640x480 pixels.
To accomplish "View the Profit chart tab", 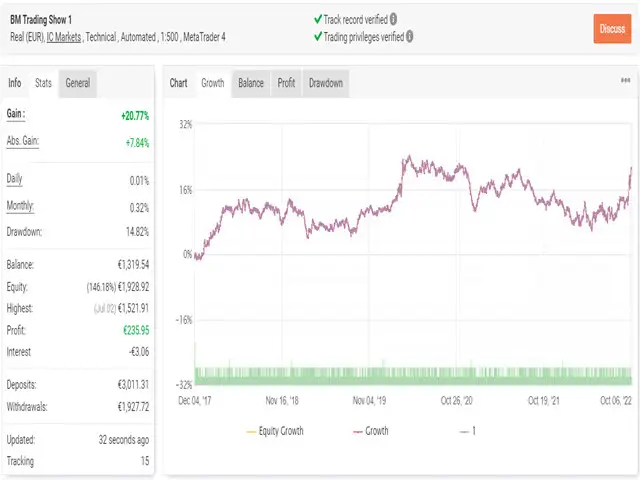I will click(x=286, y=83).
